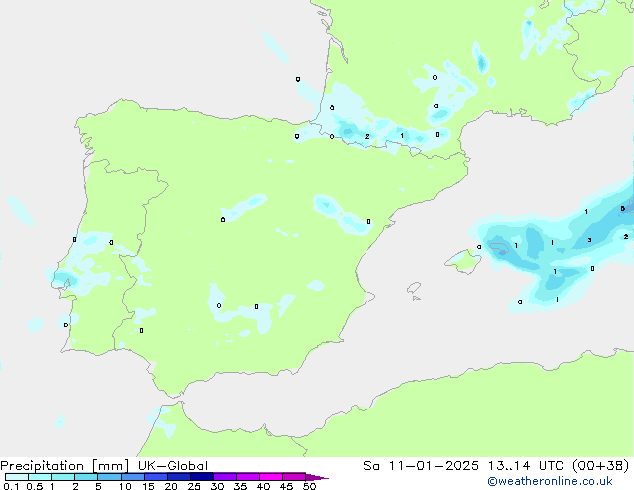Click the above-50 arrow tip of legend
634x490 pixels.
(317, 477)
